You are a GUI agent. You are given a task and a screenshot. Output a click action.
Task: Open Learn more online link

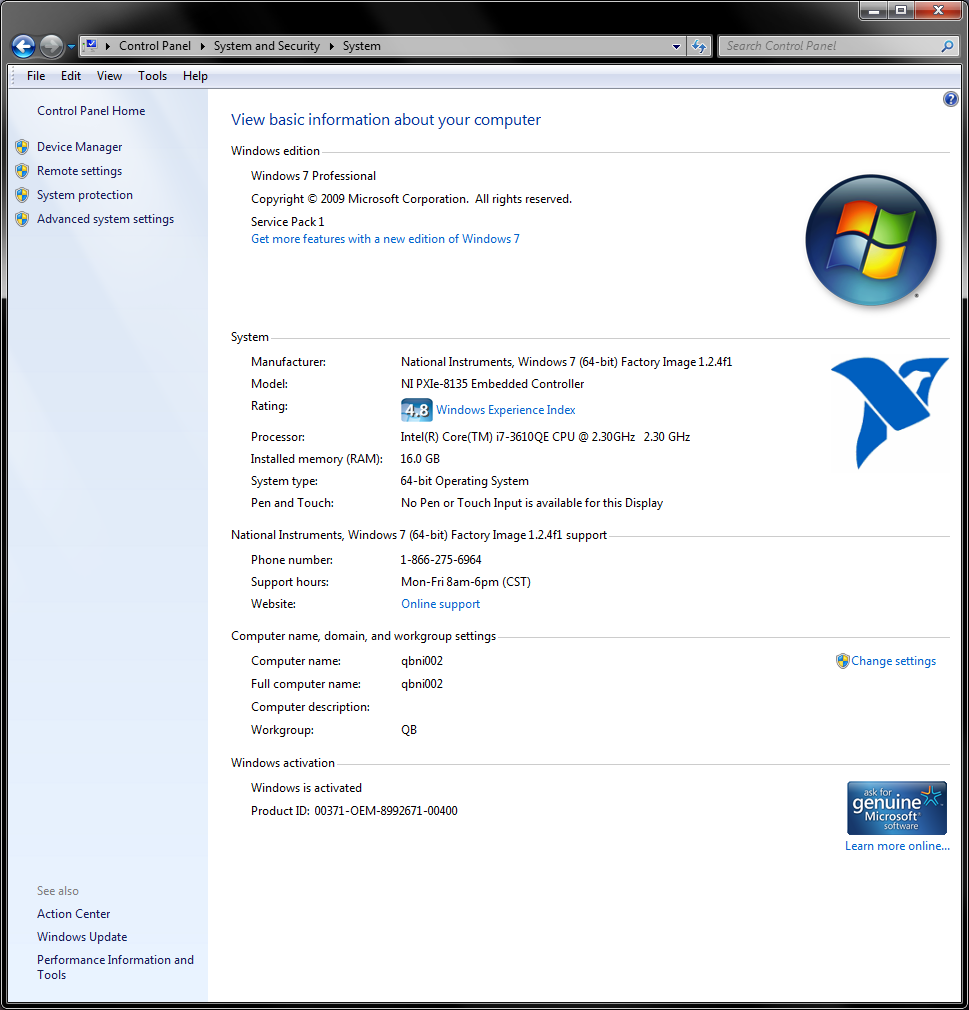(x=897, y=846)
